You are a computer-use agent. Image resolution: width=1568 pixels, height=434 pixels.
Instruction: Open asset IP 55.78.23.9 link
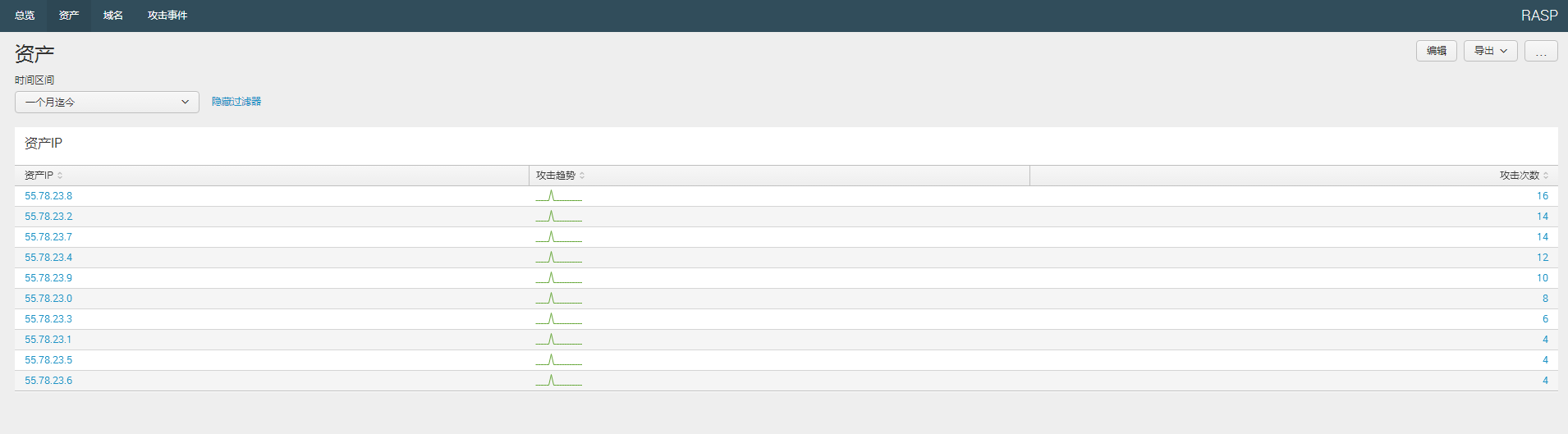point(48,278)
